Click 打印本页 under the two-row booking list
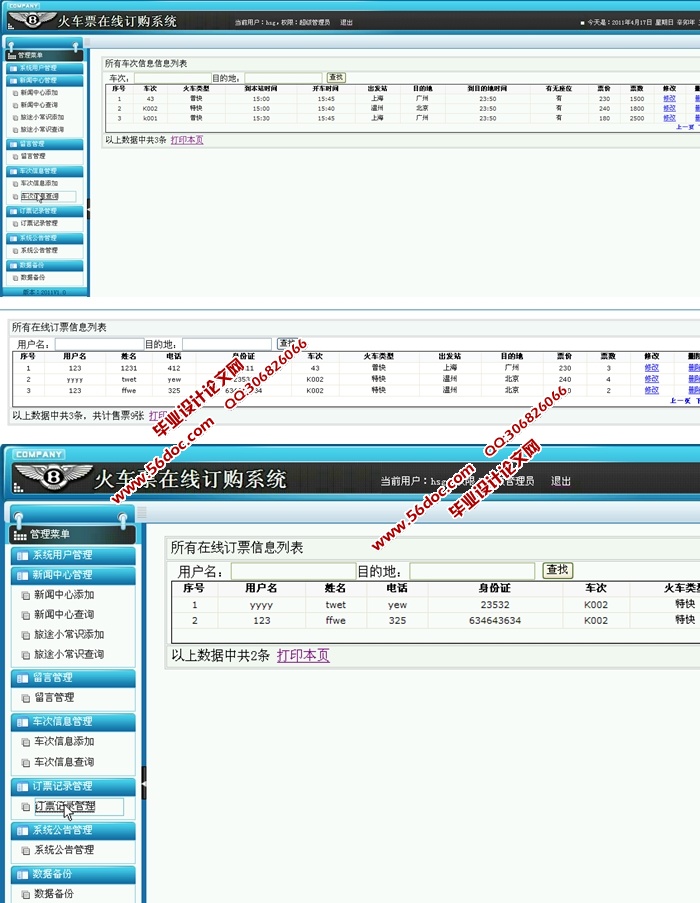700x903 pixels. pos(303,655)
